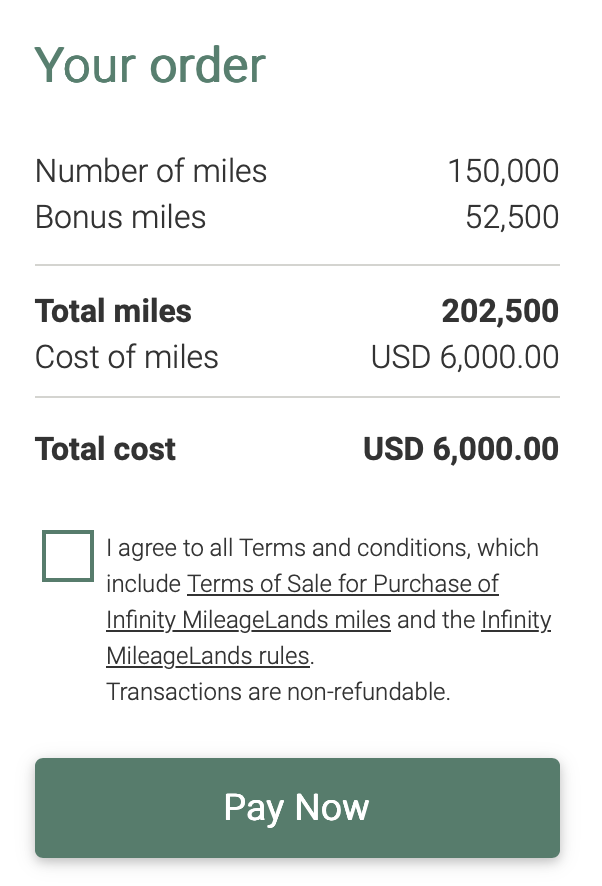Image resolution: width=602 pixels, height=886 pixels.
Task: Click the Your order heading
Action: (x=150, y=64)
